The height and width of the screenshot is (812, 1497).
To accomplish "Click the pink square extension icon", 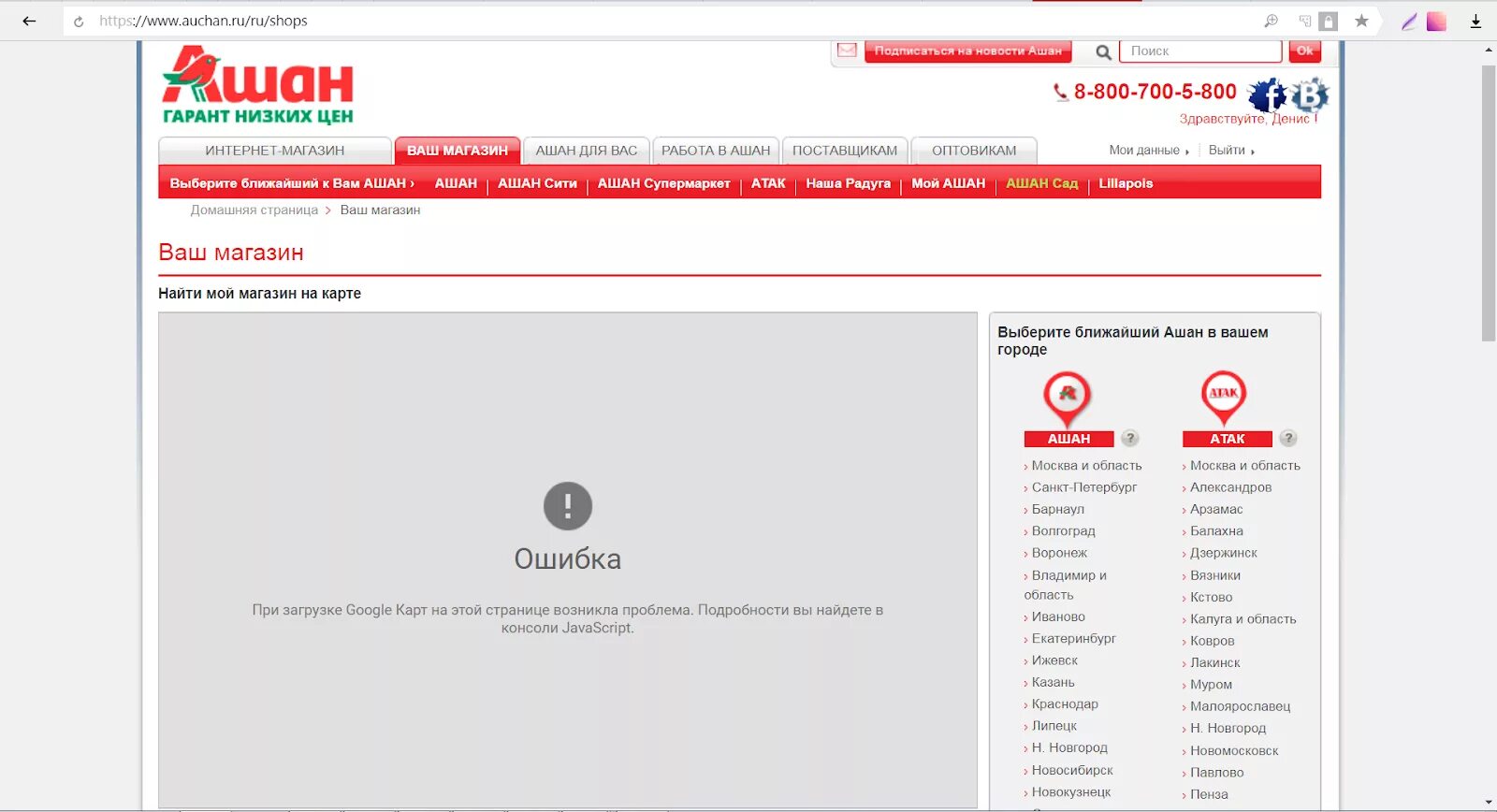I will coord(1436,21).
